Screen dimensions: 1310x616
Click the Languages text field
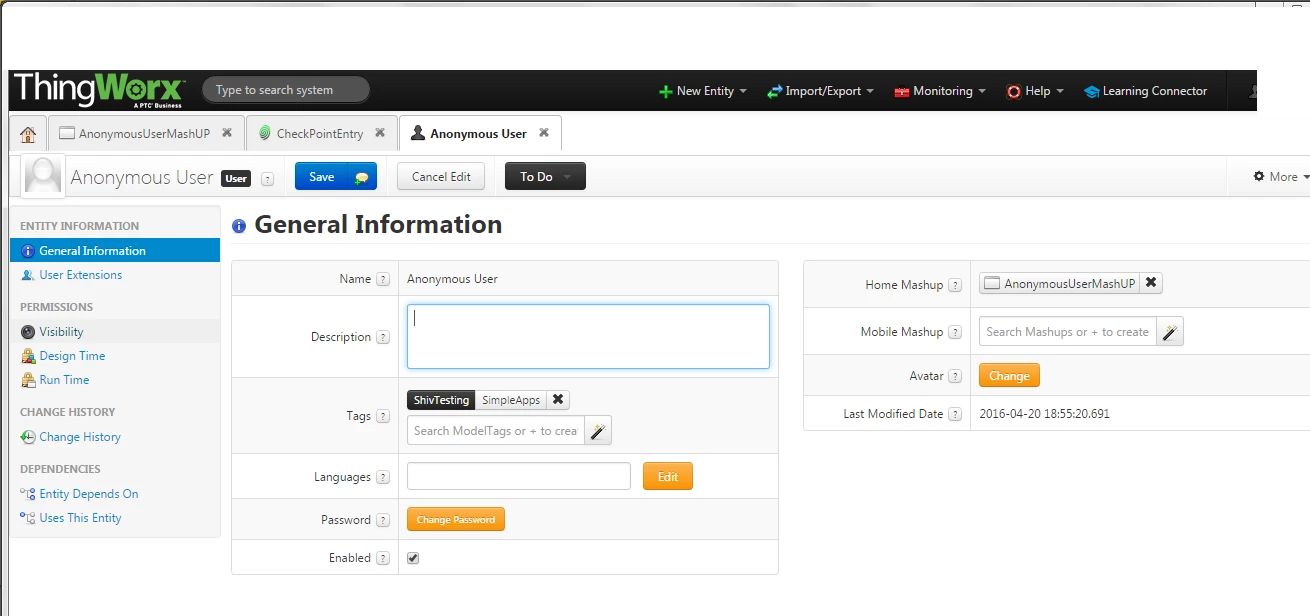(519, 476)
